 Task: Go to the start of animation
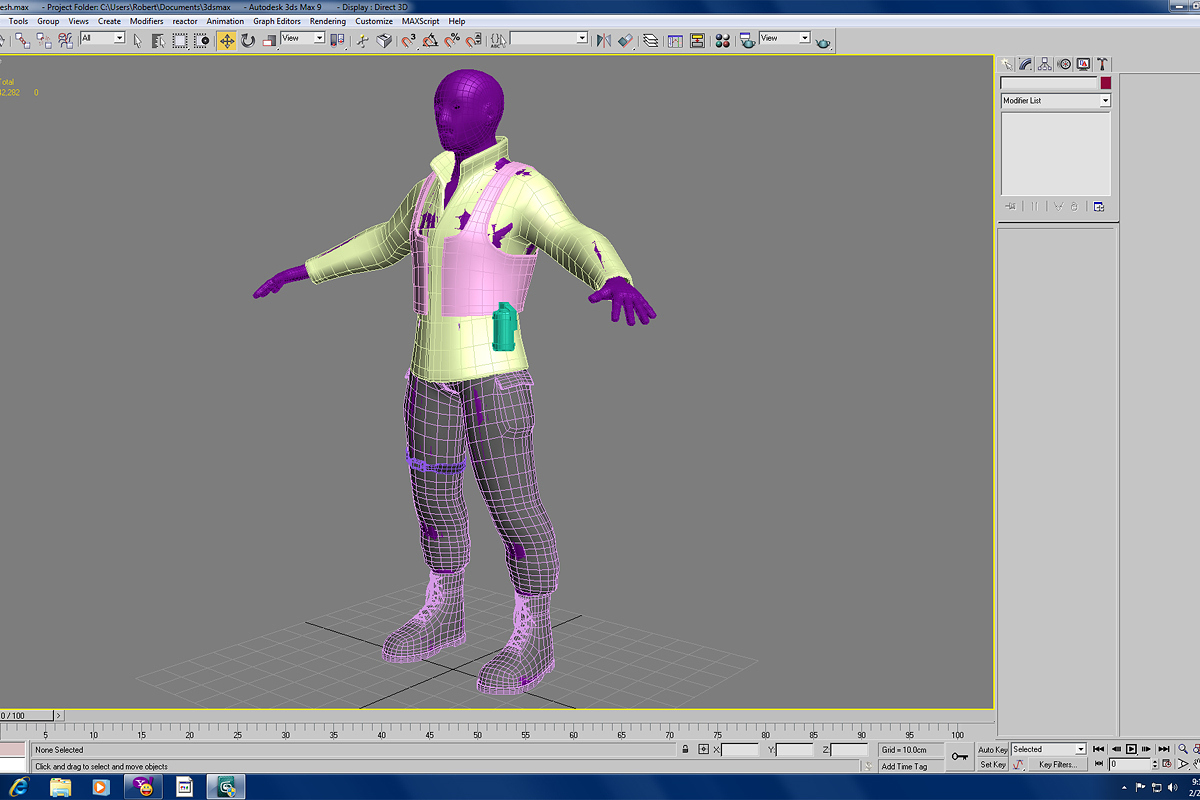[x=1099, y=749]
